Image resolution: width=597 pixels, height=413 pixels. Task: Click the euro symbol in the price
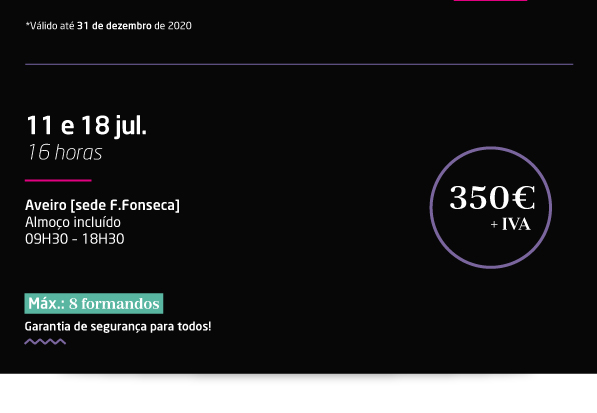[x=523, y=198]
